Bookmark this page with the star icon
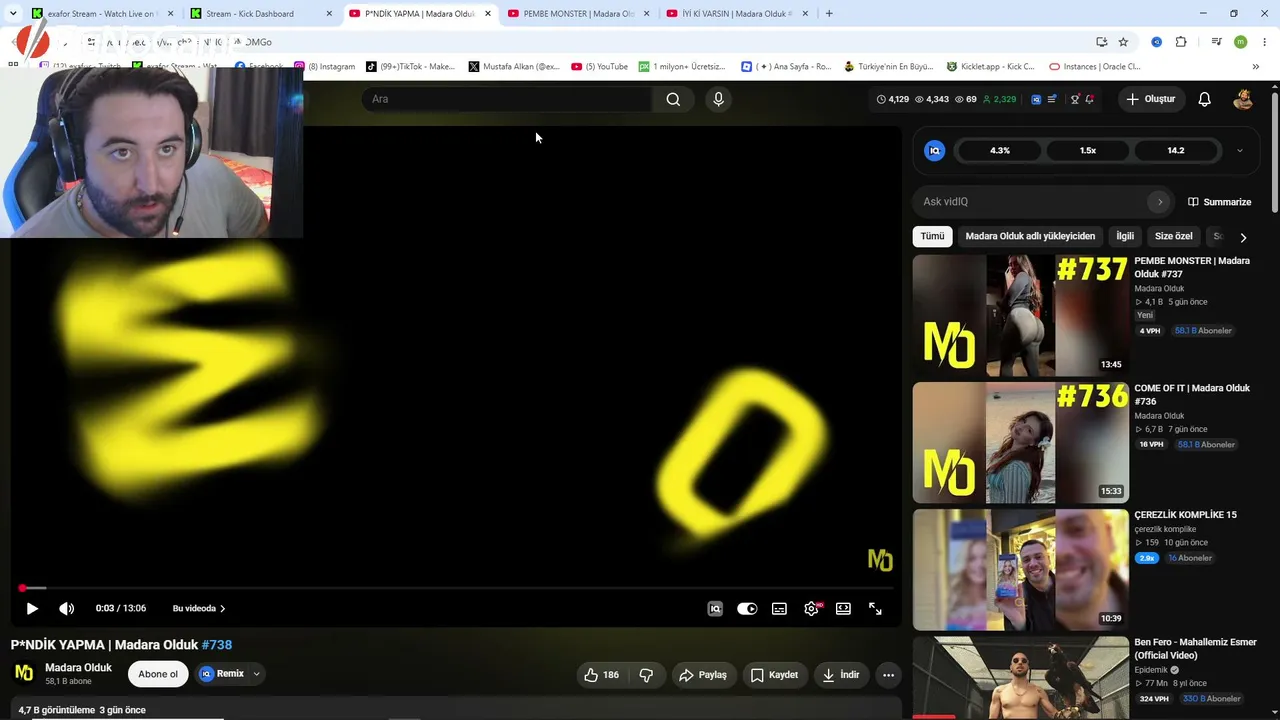This screenshot has width=1280, height=720. 1123,42
